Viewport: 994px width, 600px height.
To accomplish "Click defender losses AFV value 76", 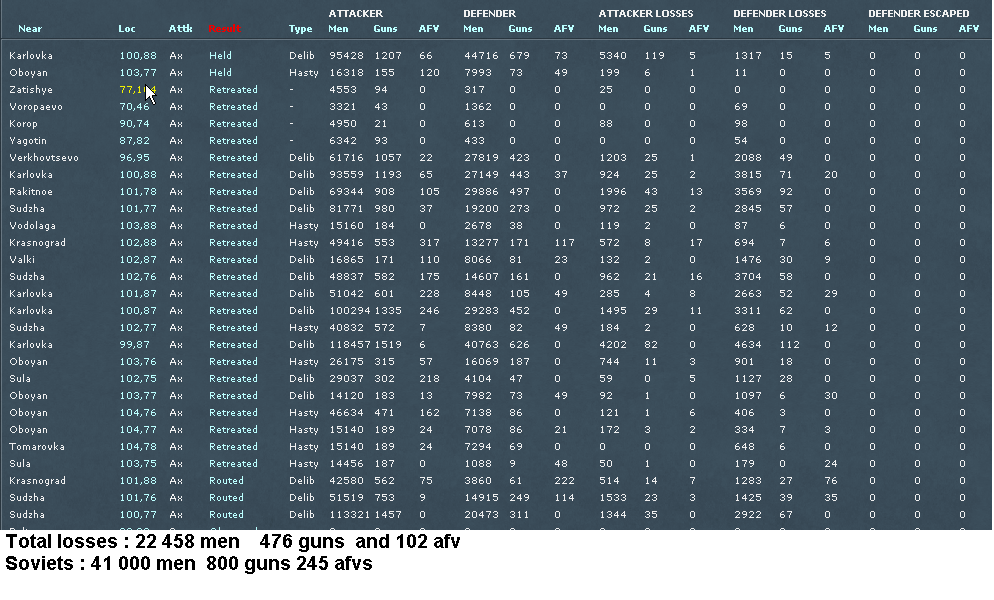I will [x=830, y=481].
